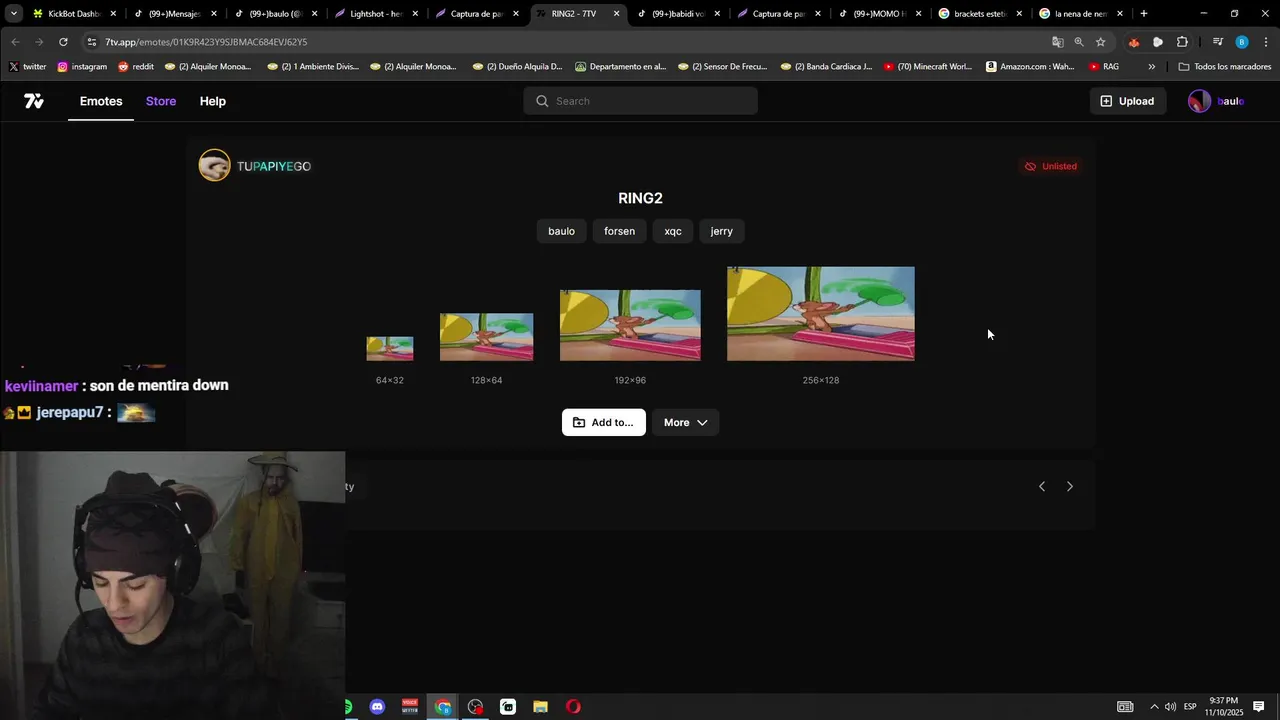Open Chrome profile B avatar
Image resolution: width=1280 pixels, height=720 pixels.
(x=1241, y=42)
